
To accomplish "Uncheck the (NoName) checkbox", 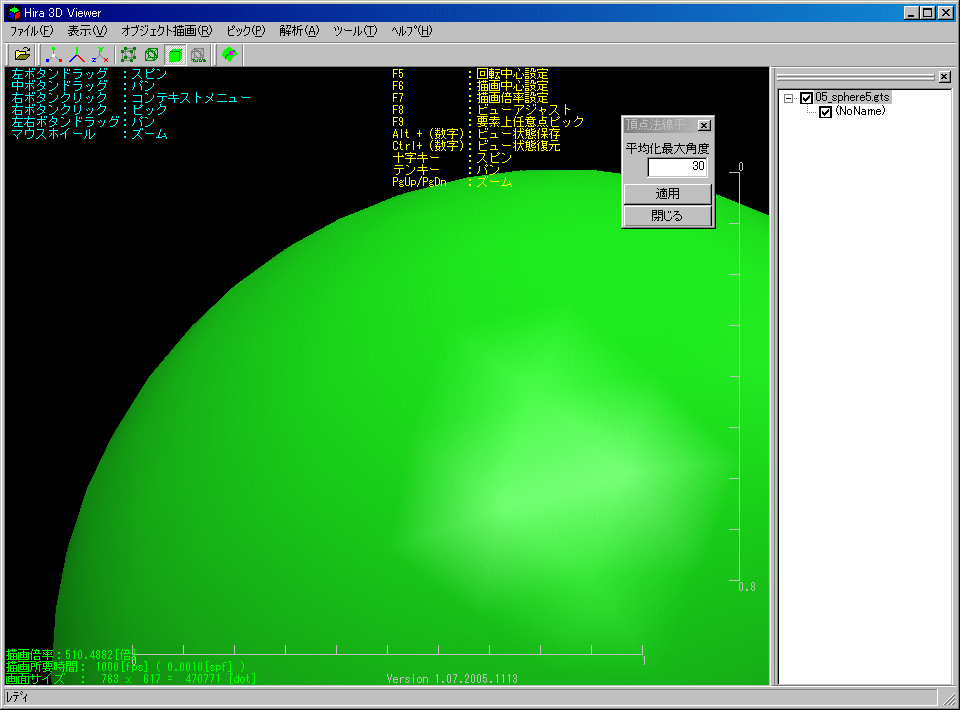I will (x=825, y=112).
